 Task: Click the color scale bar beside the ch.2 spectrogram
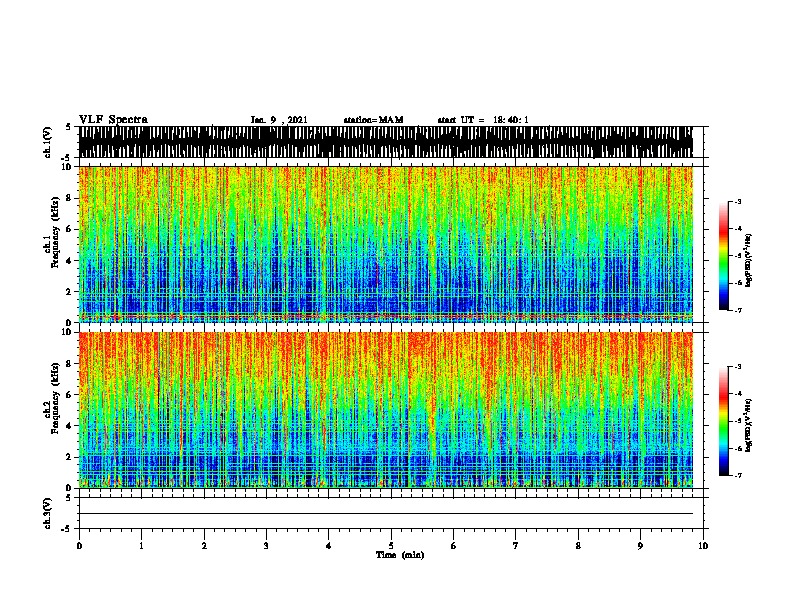click(x=724, y=421)
